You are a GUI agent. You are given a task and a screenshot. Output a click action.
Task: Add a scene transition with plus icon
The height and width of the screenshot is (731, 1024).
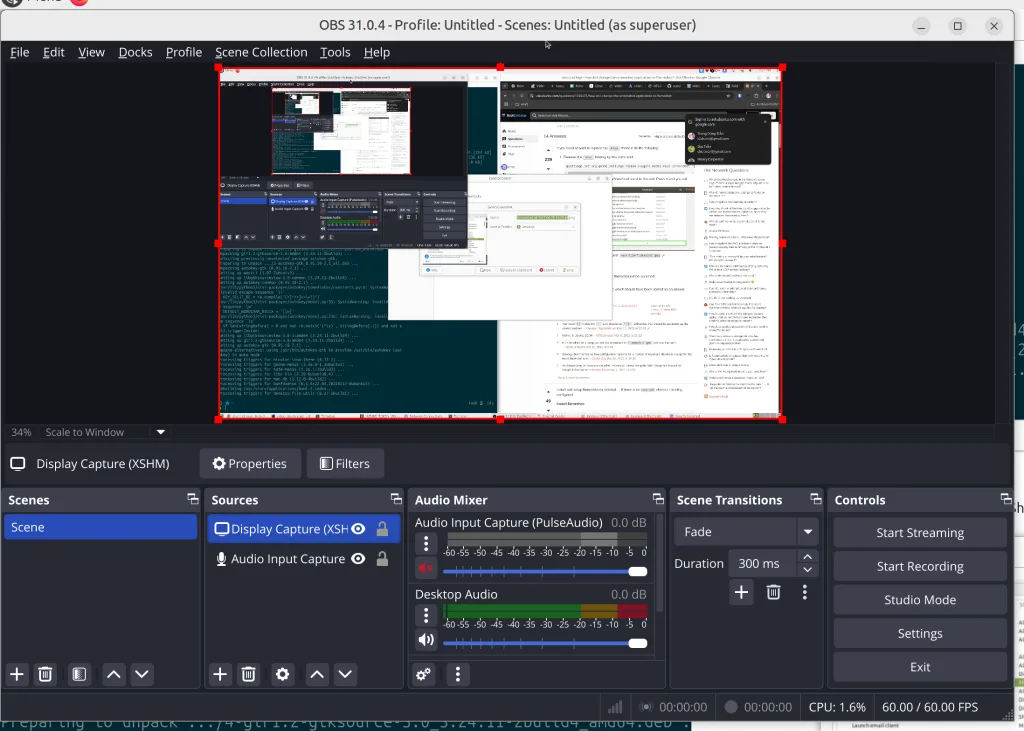[x=741, y=593]
